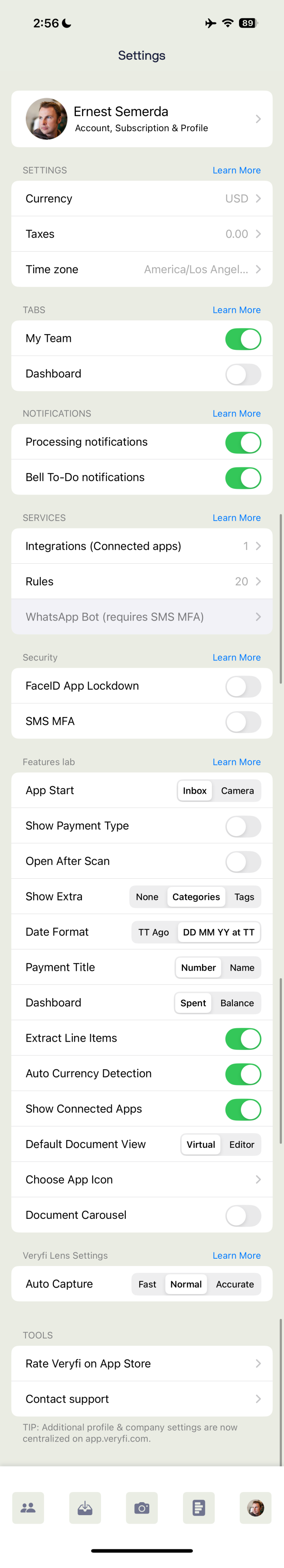Open the Time zone selector
The width and height of the screenshot is (284, 1568).
point(142,269)
